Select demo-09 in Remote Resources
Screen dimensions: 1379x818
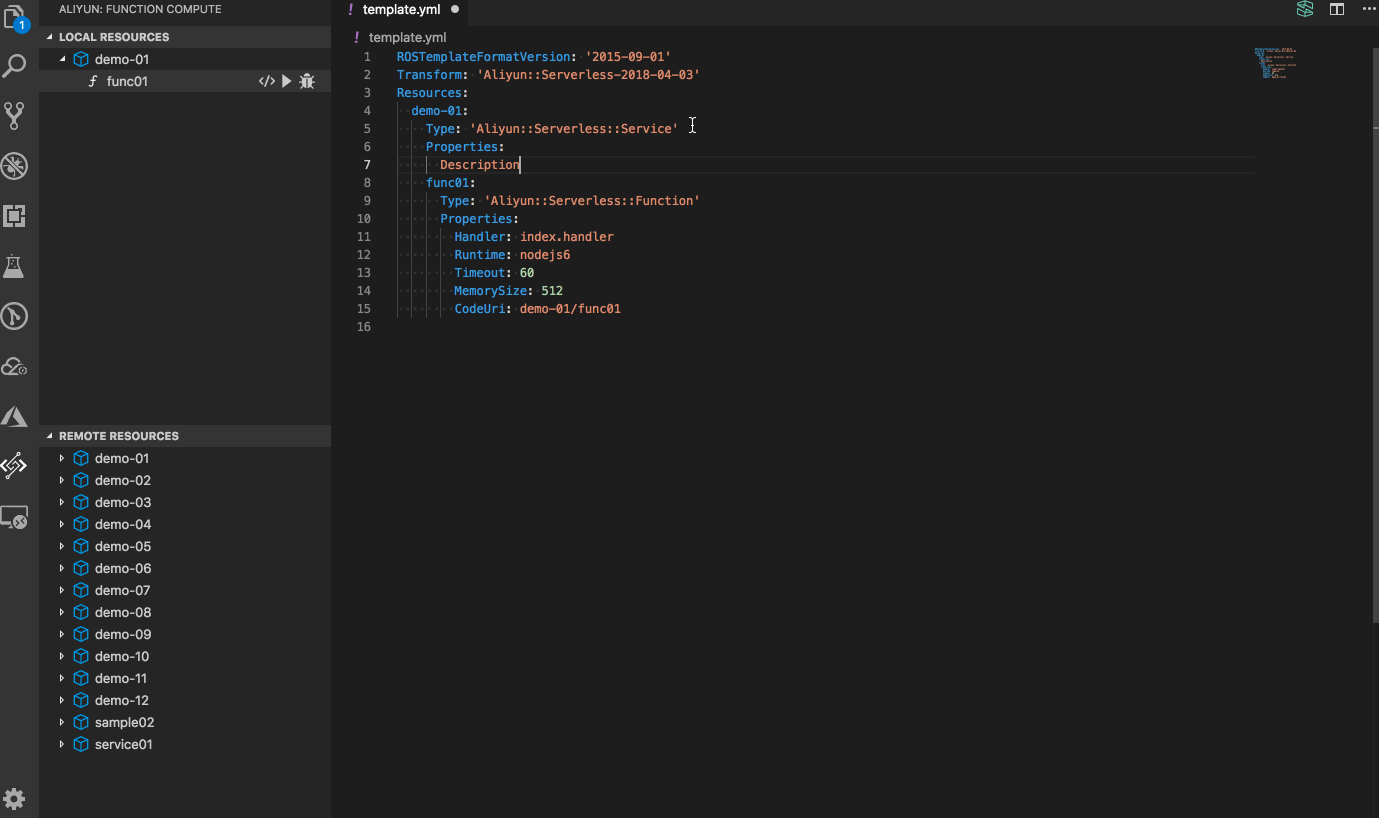(123, 634)
